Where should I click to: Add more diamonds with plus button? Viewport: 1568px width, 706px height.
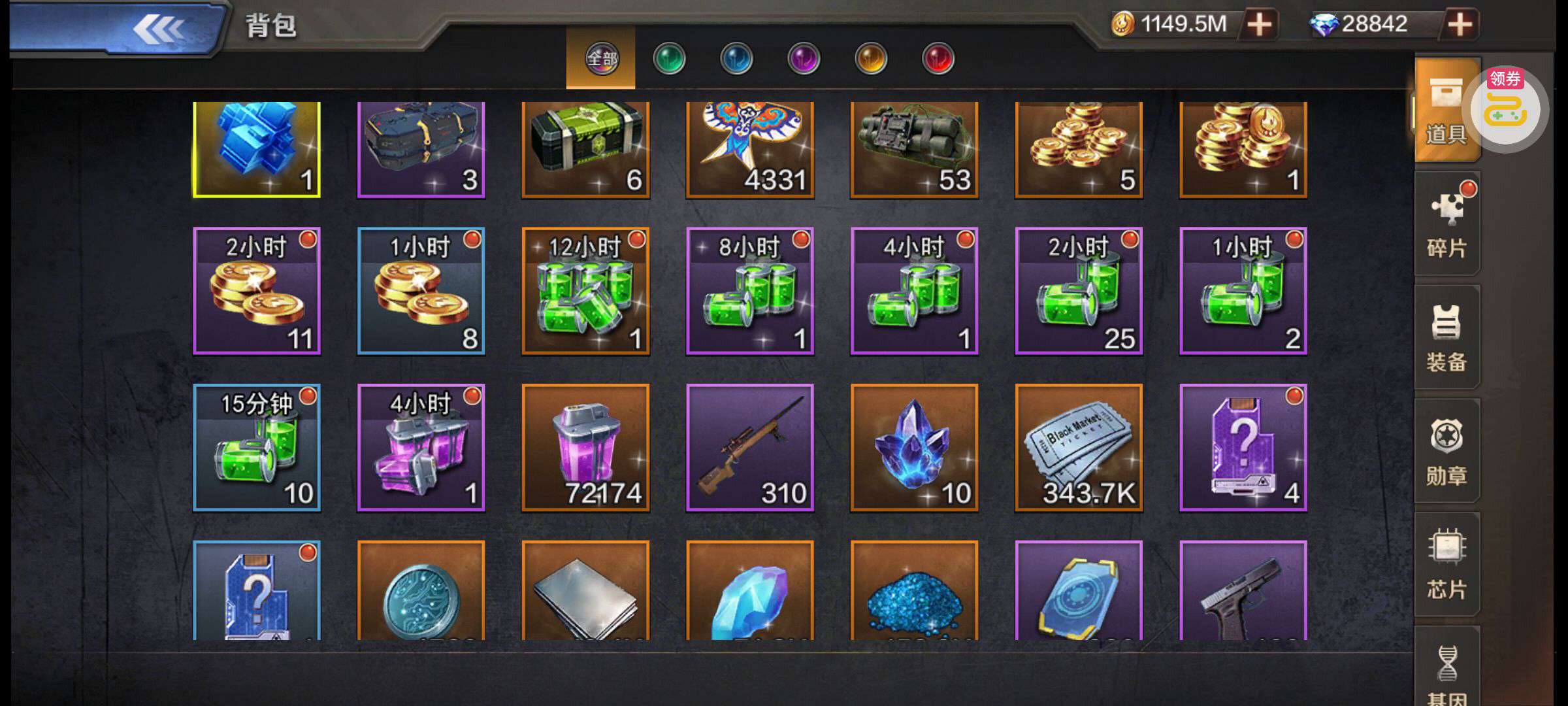pos(1460,25)
